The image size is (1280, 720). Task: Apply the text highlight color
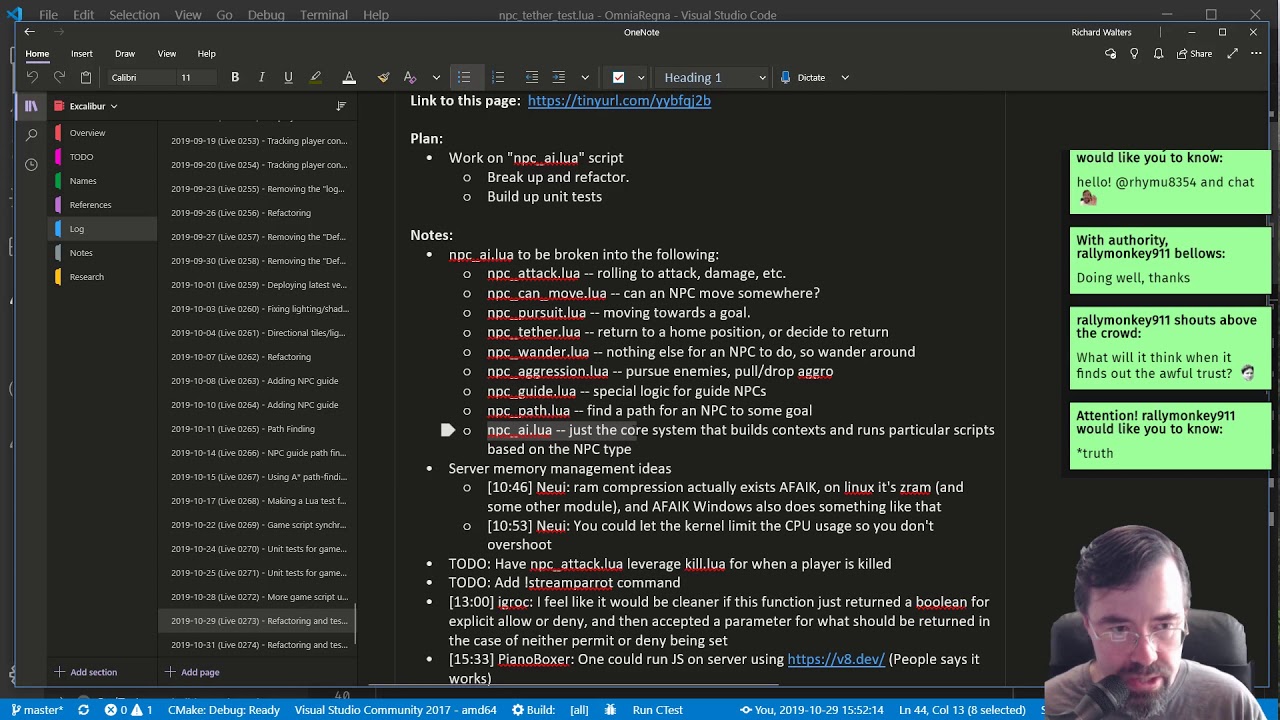316,77
